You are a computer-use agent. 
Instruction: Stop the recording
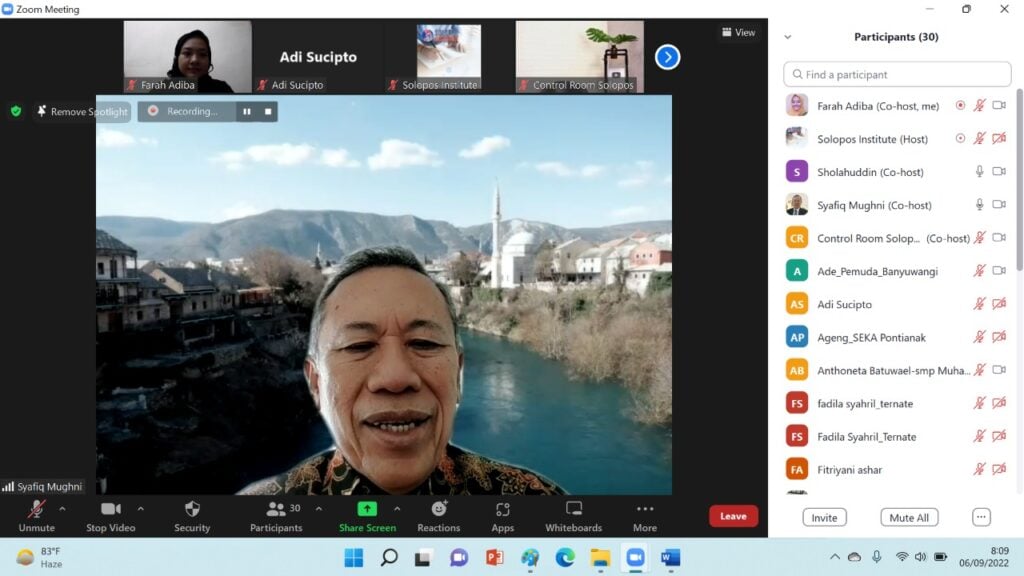coord(268,112)
